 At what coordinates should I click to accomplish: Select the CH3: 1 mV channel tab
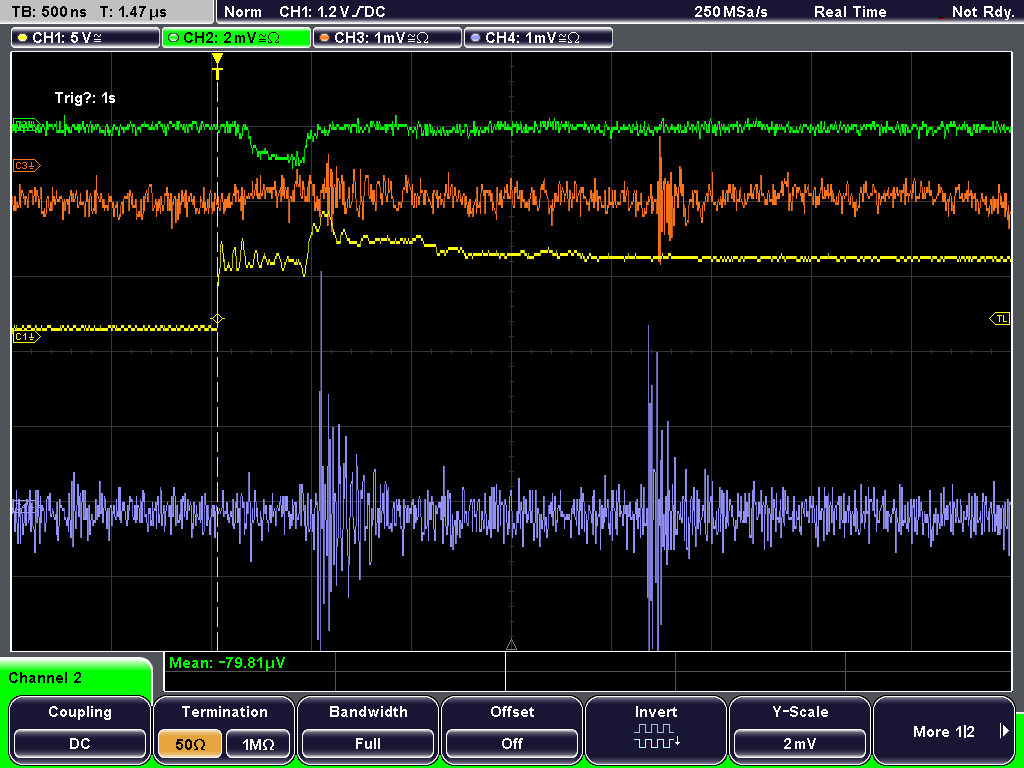coord(387,38)
